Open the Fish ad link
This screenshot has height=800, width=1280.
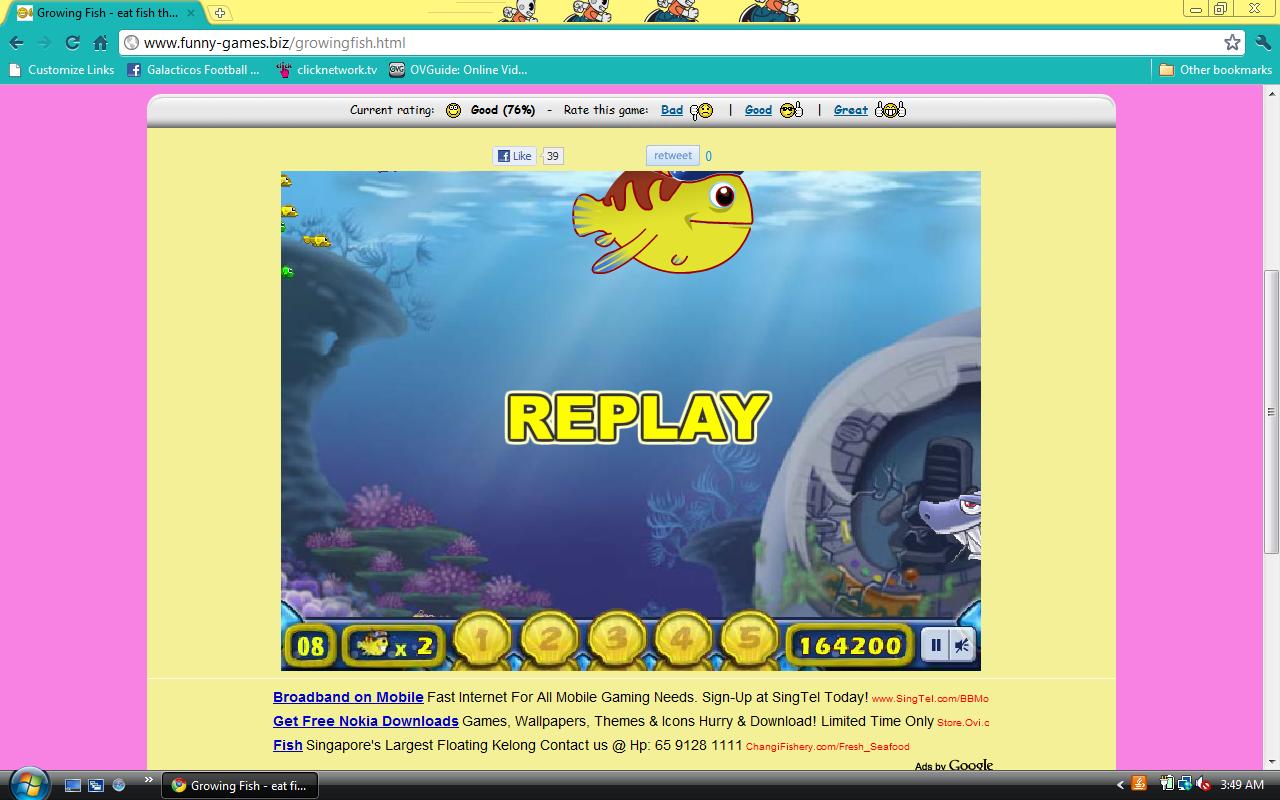288,745
